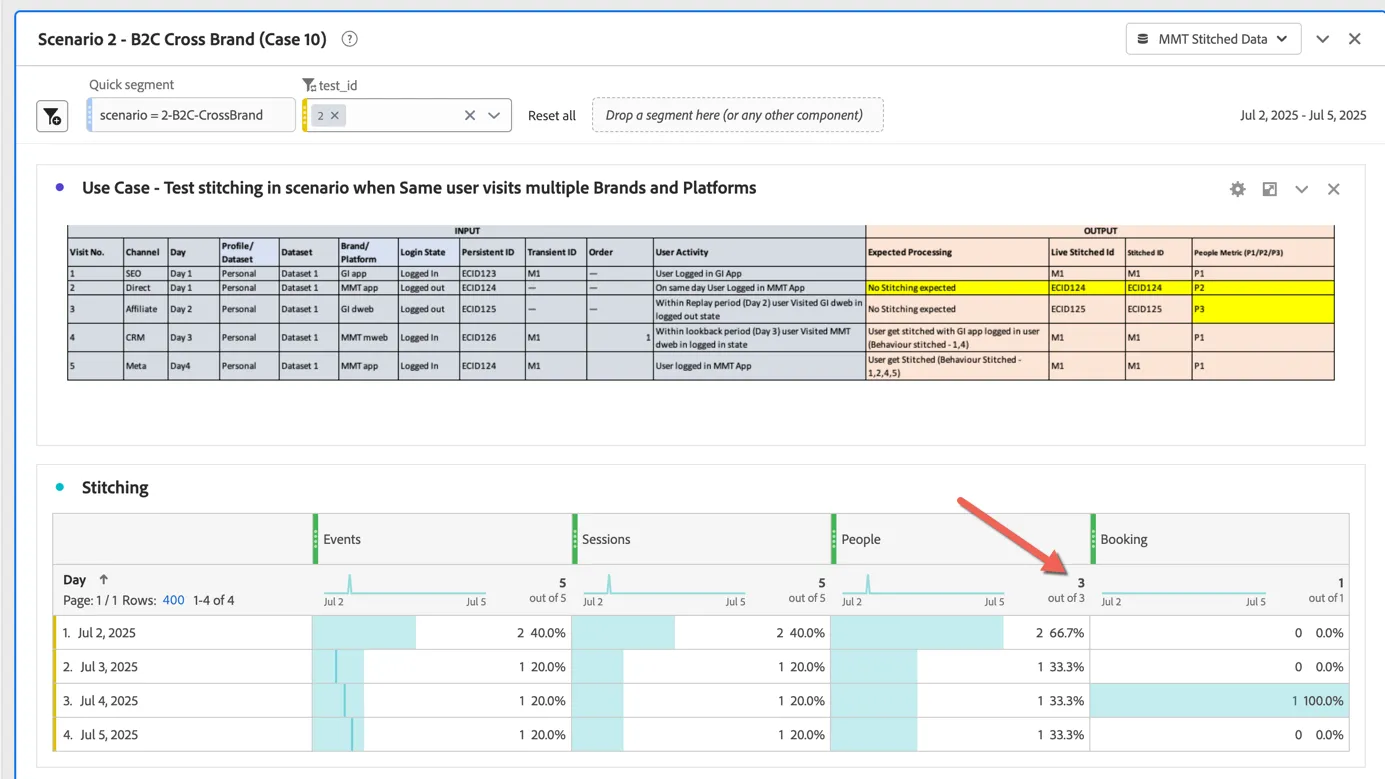Open Use Case visualization settings gear

(1238, 189)
